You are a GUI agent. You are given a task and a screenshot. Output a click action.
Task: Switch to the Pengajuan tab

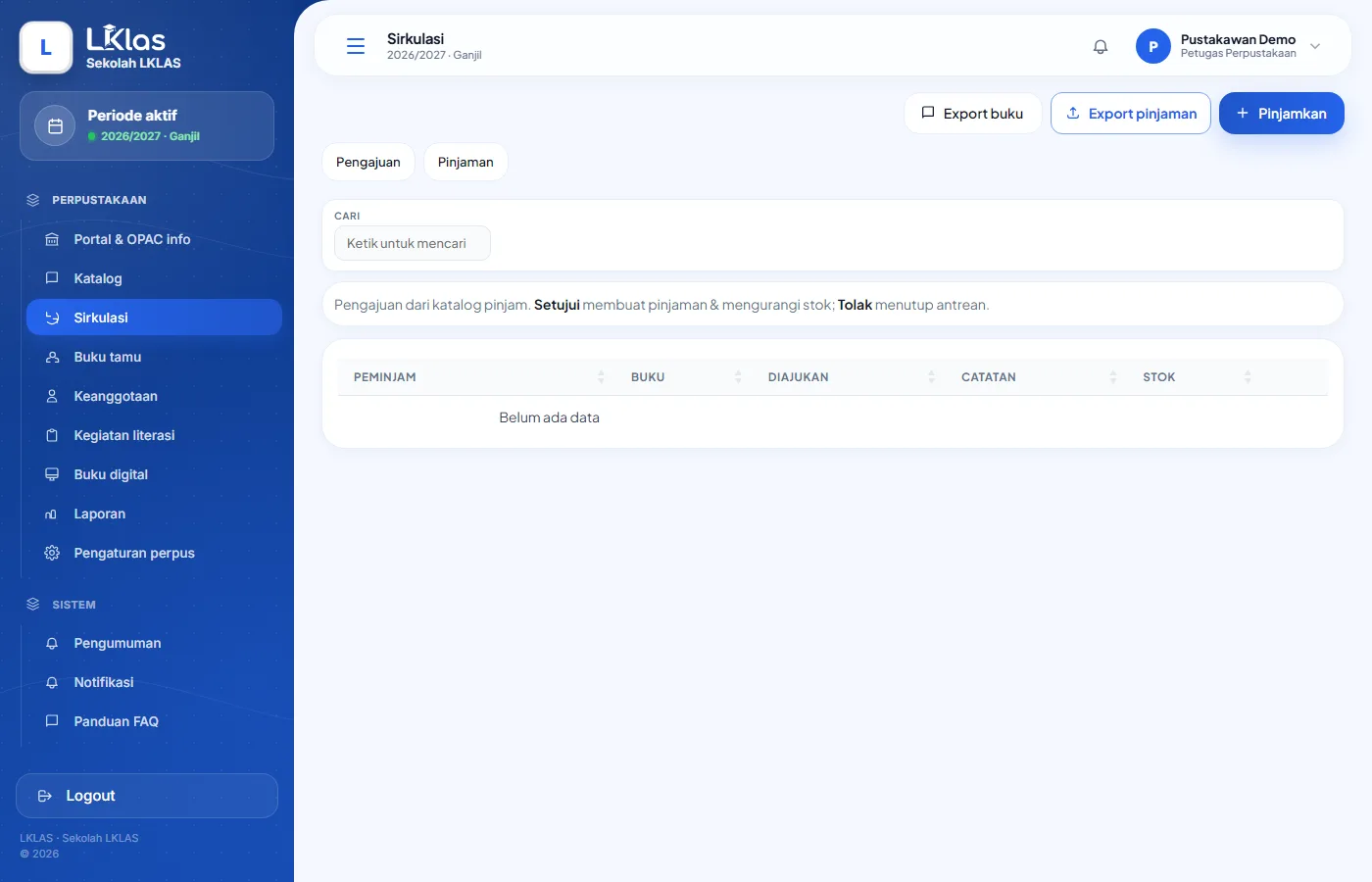[368, 162]
